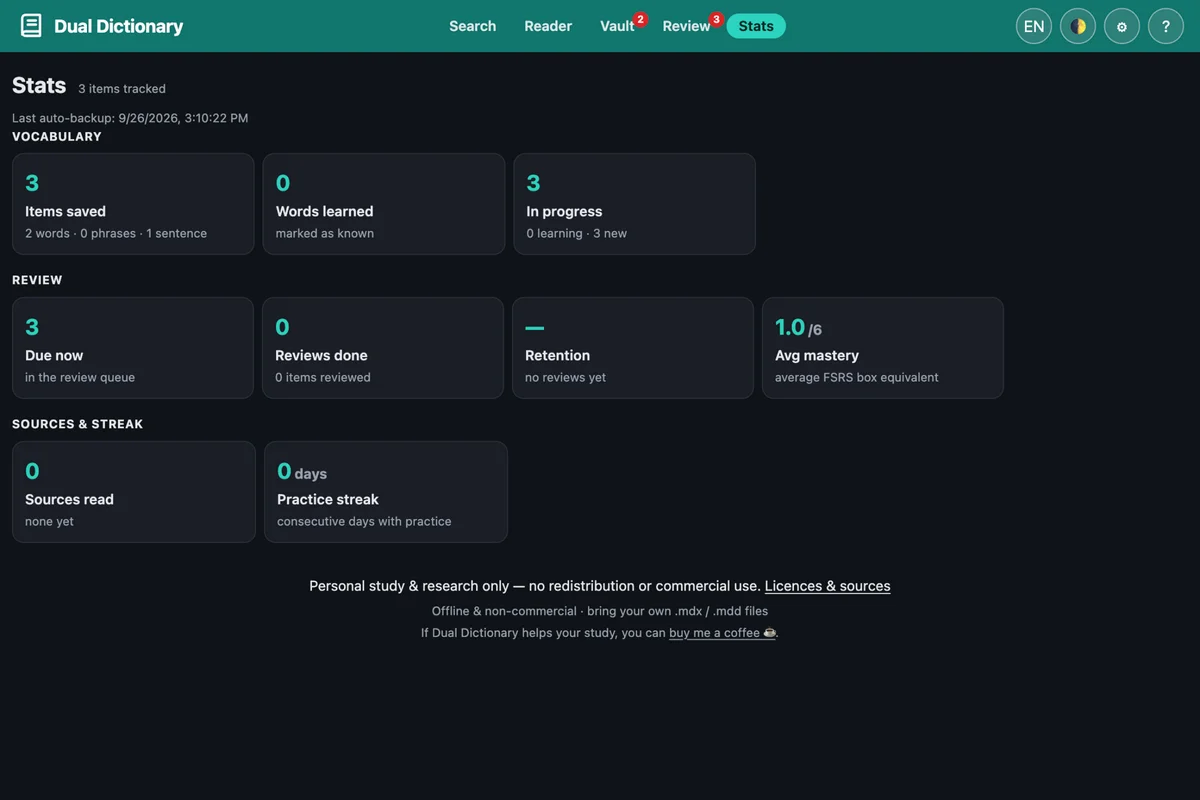Click the SOURCES & STREAK heading
The width and height of the screenshot is (1200, 800).
pyautogui.click(x=78, y=424)
